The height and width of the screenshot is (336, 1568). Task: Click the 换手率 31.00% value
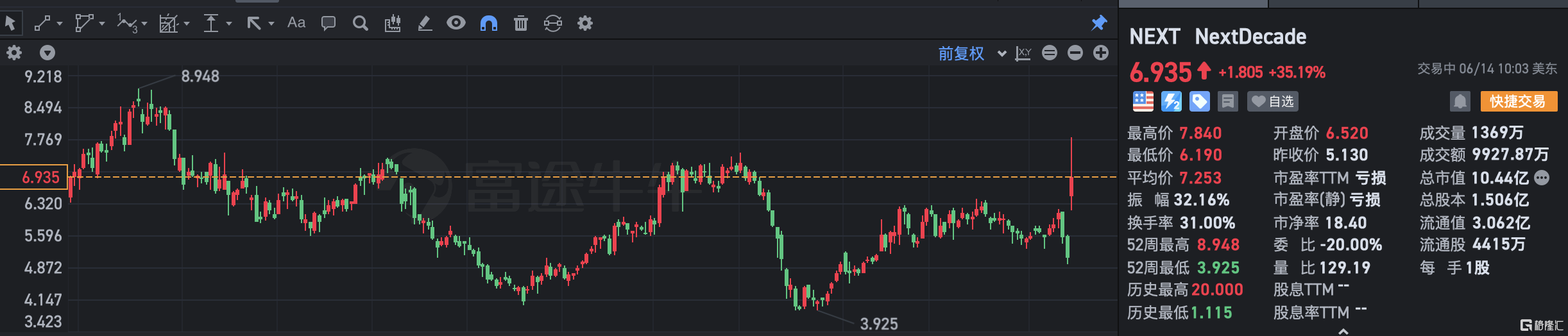click(x=1207, y=223)
